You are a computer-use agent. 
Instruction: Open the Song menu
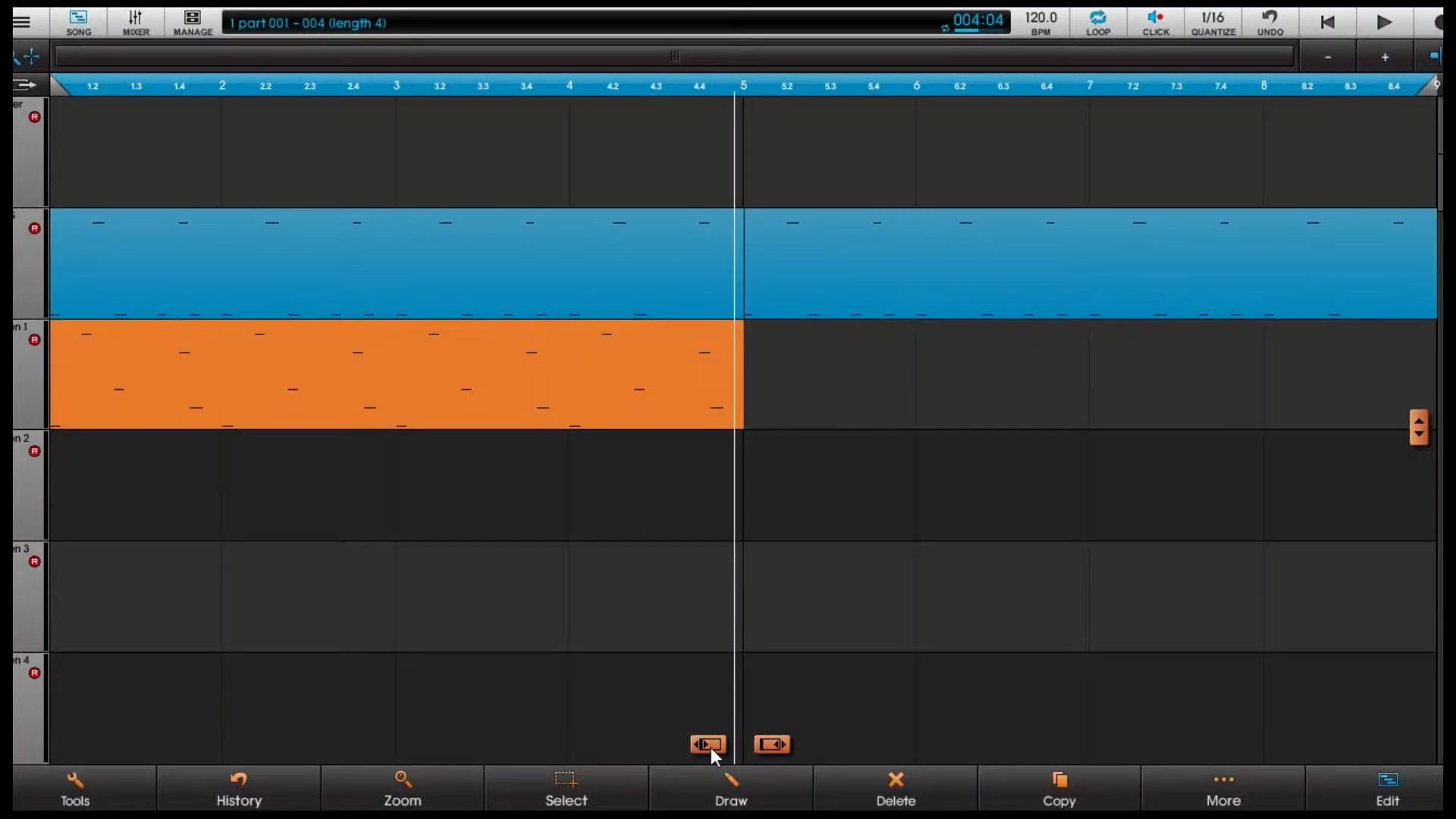click(78, 23)
